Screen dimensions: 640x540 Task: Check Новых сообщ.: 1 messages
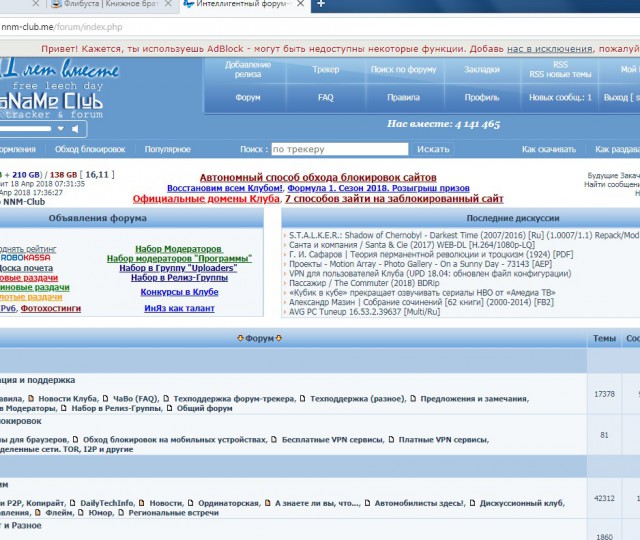click(x=560, y=98)
